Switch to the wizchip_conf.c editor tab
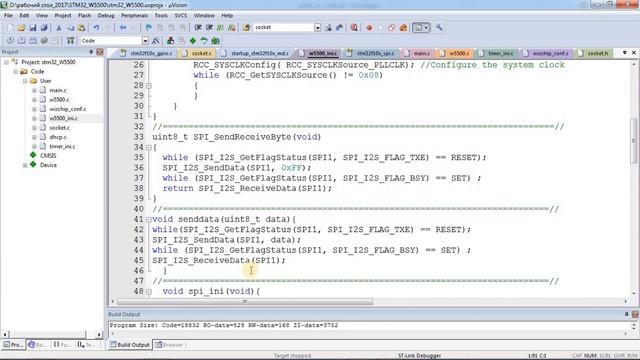 (x=546, y=53)
